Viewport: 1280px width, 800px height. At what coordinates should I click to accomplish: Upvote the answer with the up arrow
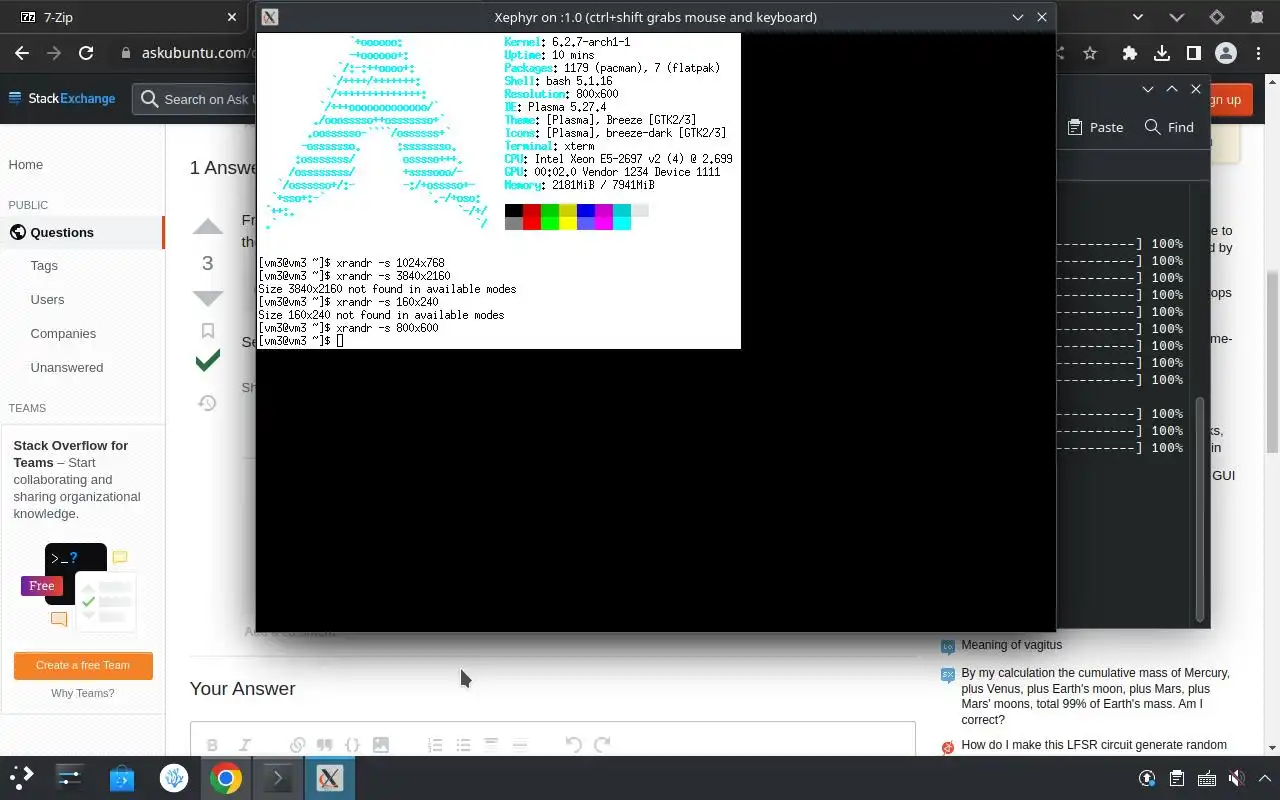point(208,227)
